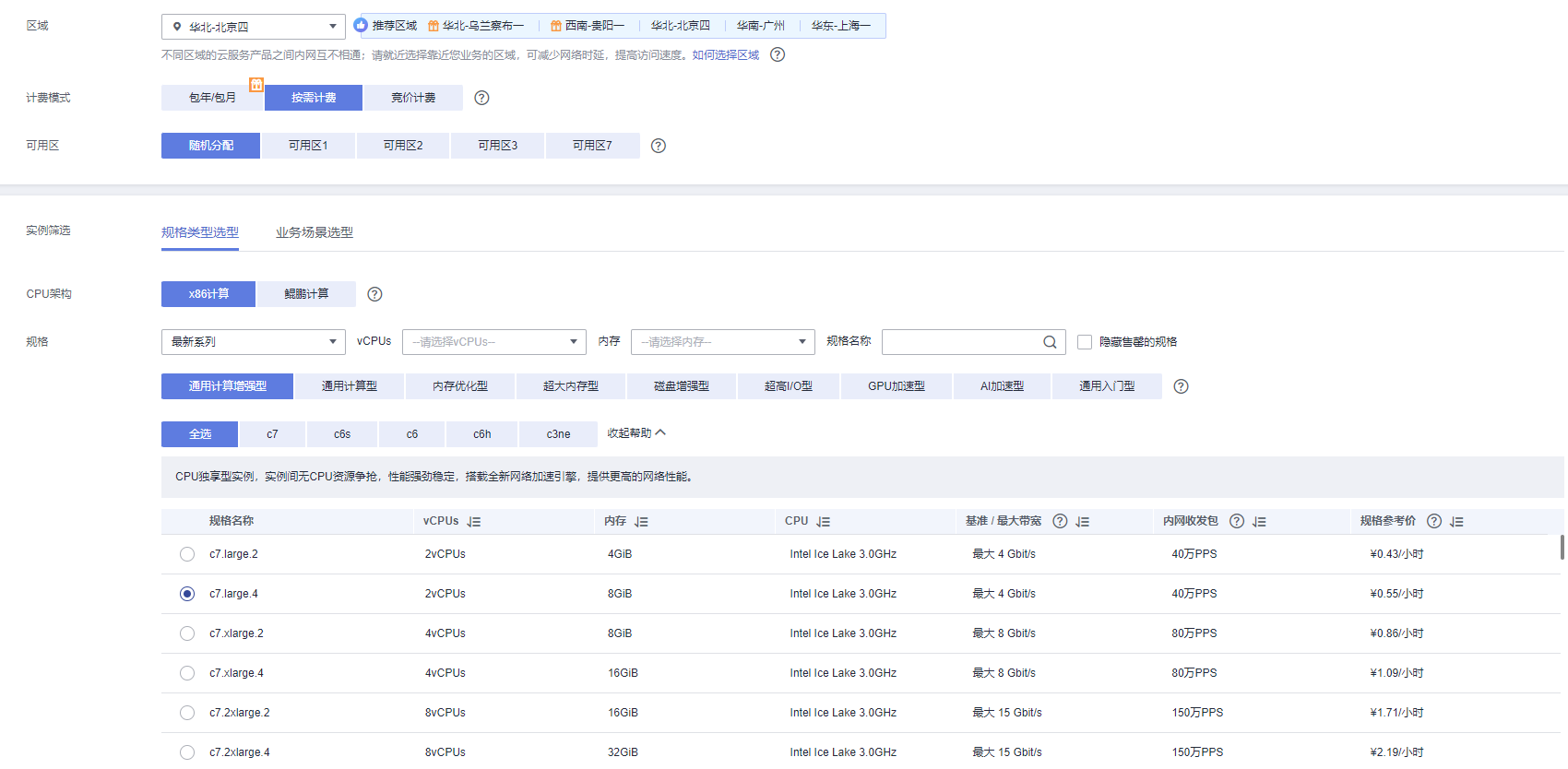Sort table by 规格参考价 column icon
This screenshot has height=769, width=1568.
coord(1456,522)
